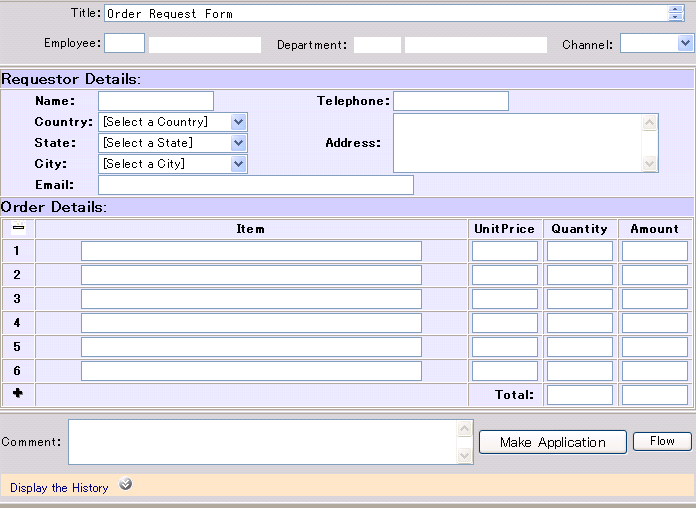Image resolution: width=696 pixels, height=508 pixels.
Task: Click the Item field in row 4
Action: pyautogui.click(x=251, y=323)
